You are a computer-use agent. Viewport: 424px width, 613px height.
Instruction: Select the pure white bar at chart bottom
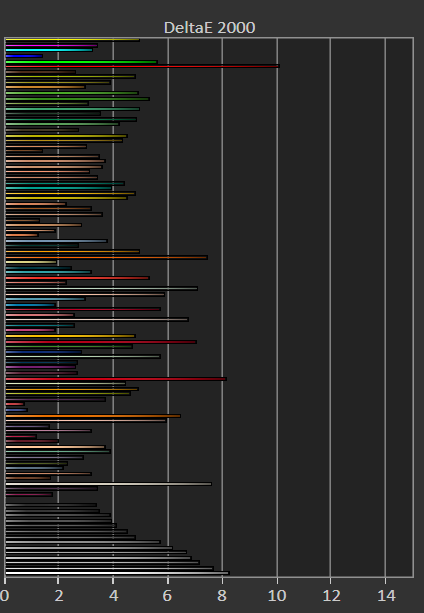[117, 573]
